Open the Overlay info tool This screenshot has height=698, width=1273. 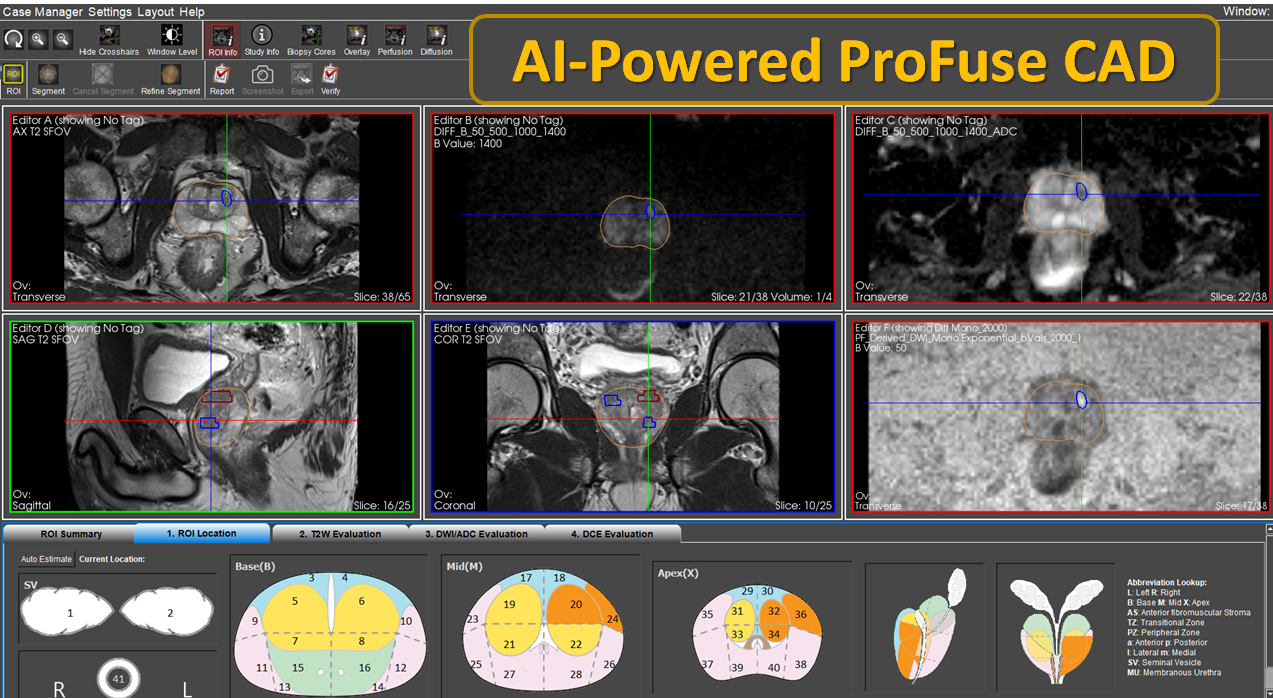coord(357,40)
